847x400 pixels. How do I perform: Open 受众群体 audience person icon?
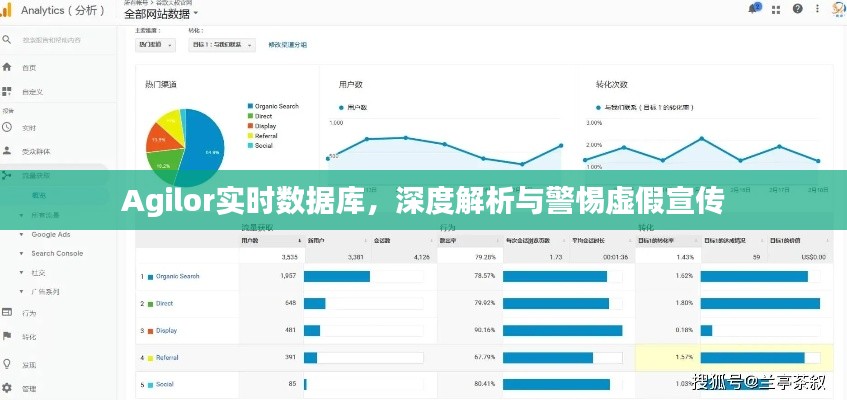click(x=6, y=151)
